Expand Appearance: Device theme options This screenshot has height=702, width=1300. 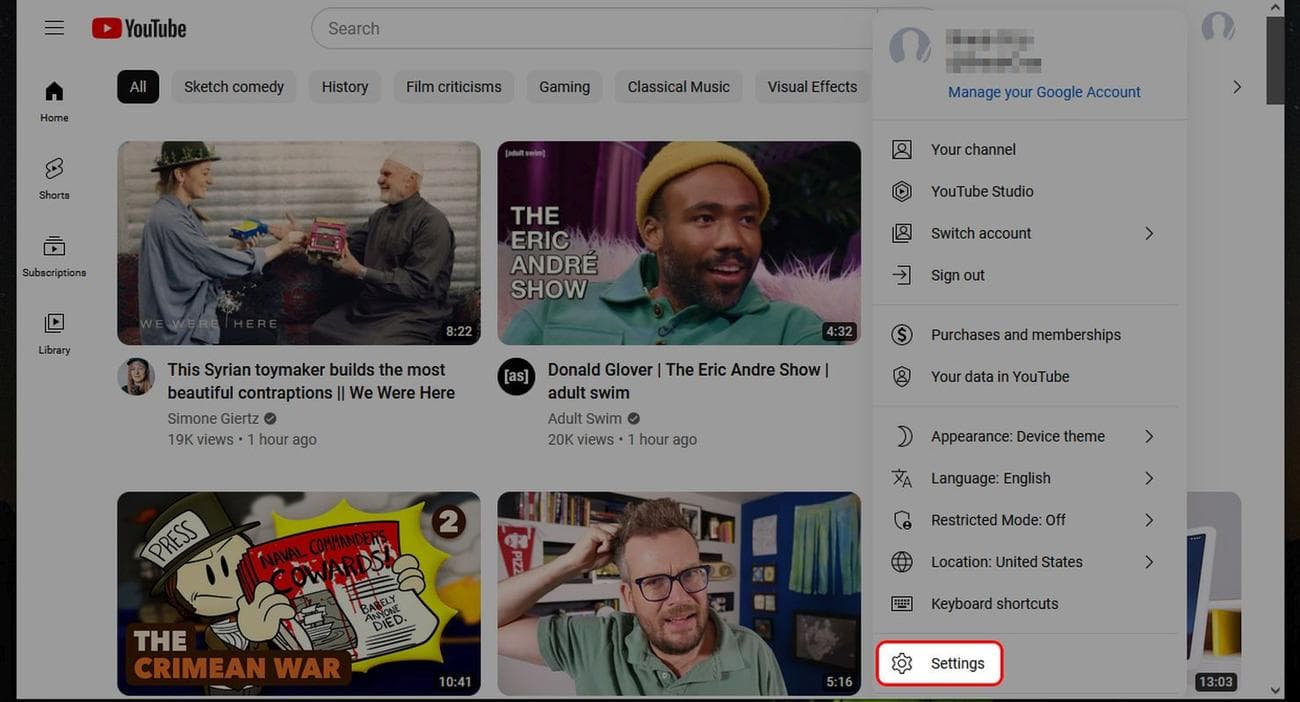[1018, 436]
